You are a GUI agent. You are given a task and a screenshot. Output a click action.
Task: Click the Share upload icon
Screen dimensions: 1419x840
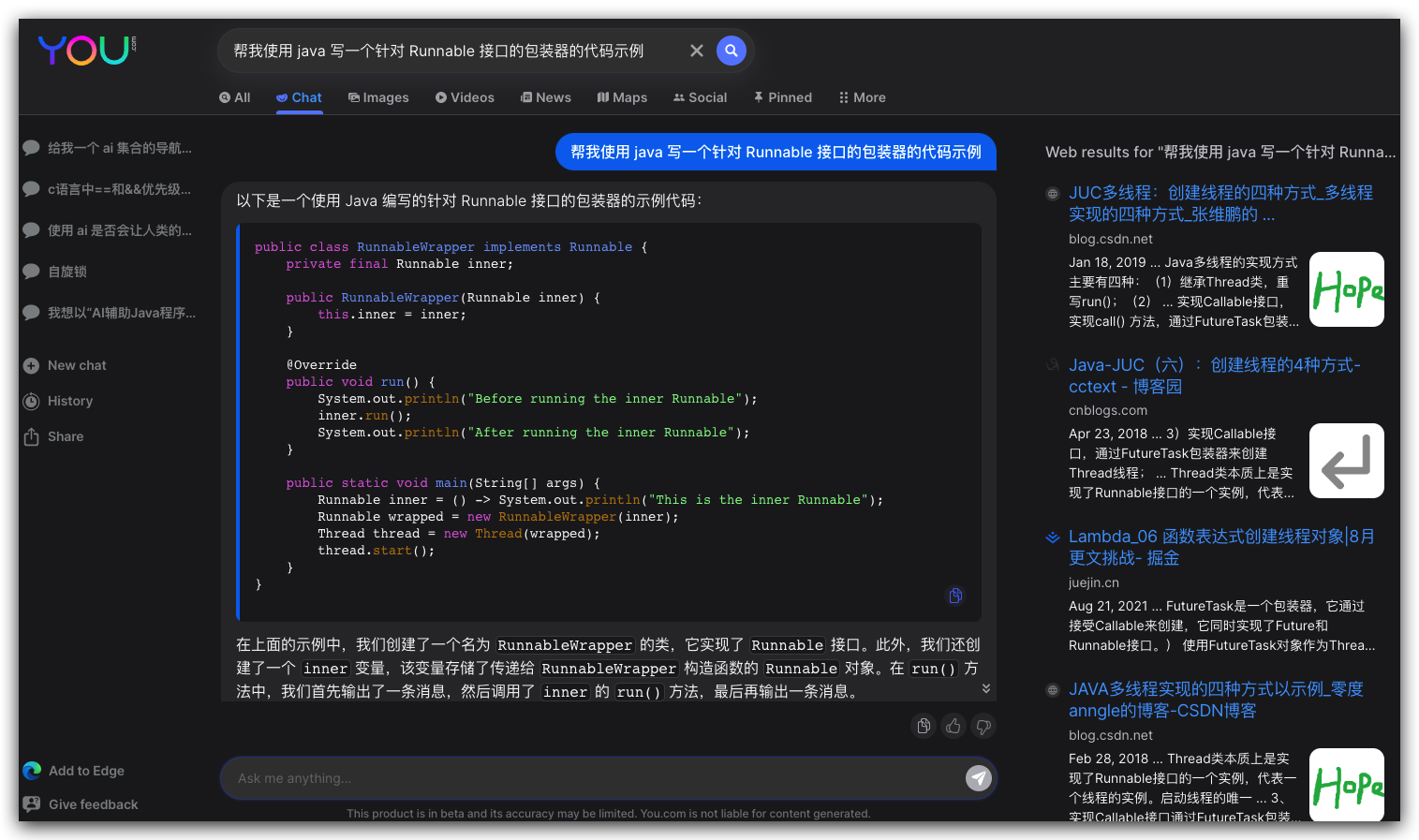coord(31,436)
